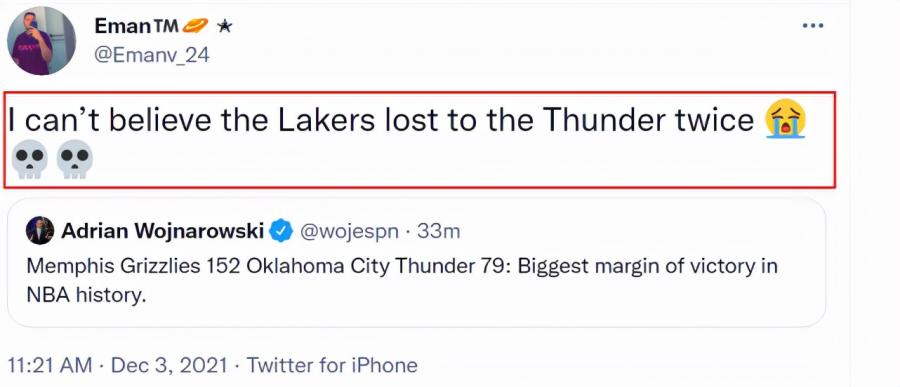This screenshot has width=900, height=387.
Task: Click the blue verified badge checkmark
Action: tap(281, 231)
